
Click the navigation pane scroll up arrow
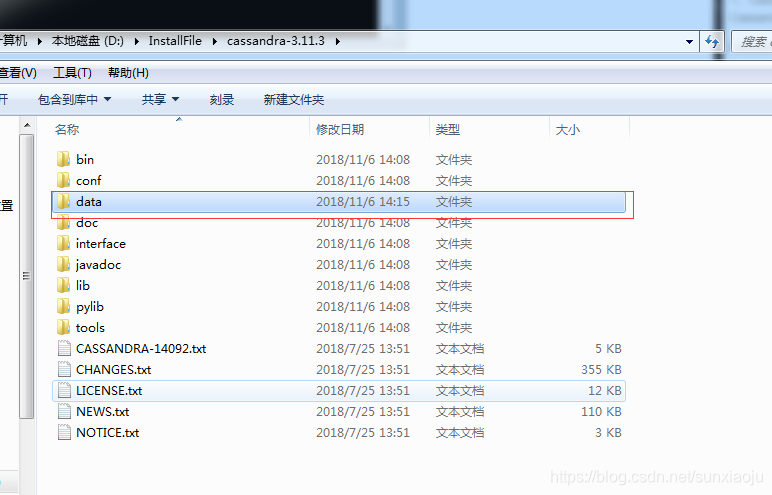[27, 126]
